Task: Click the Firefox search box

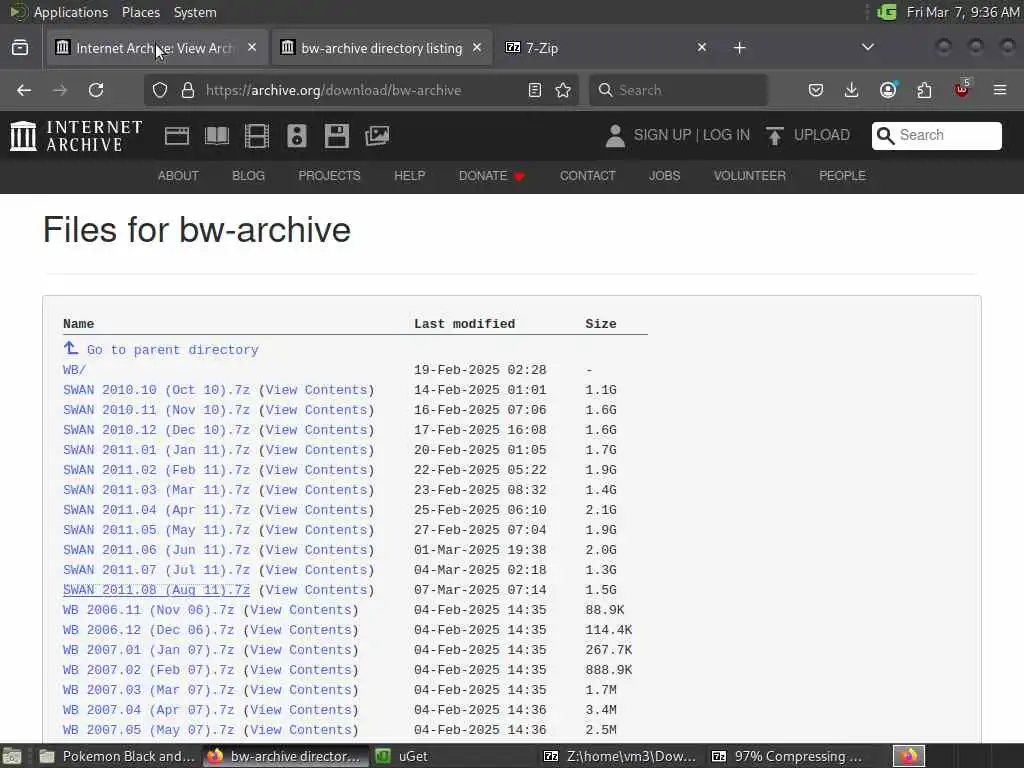Action: pyautogui.click(x=678, y=90)
